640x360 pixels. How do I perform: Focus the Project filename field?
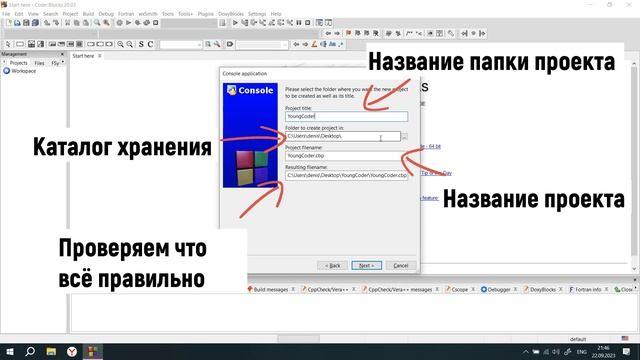pyautogui.click(x=346, y=156)
